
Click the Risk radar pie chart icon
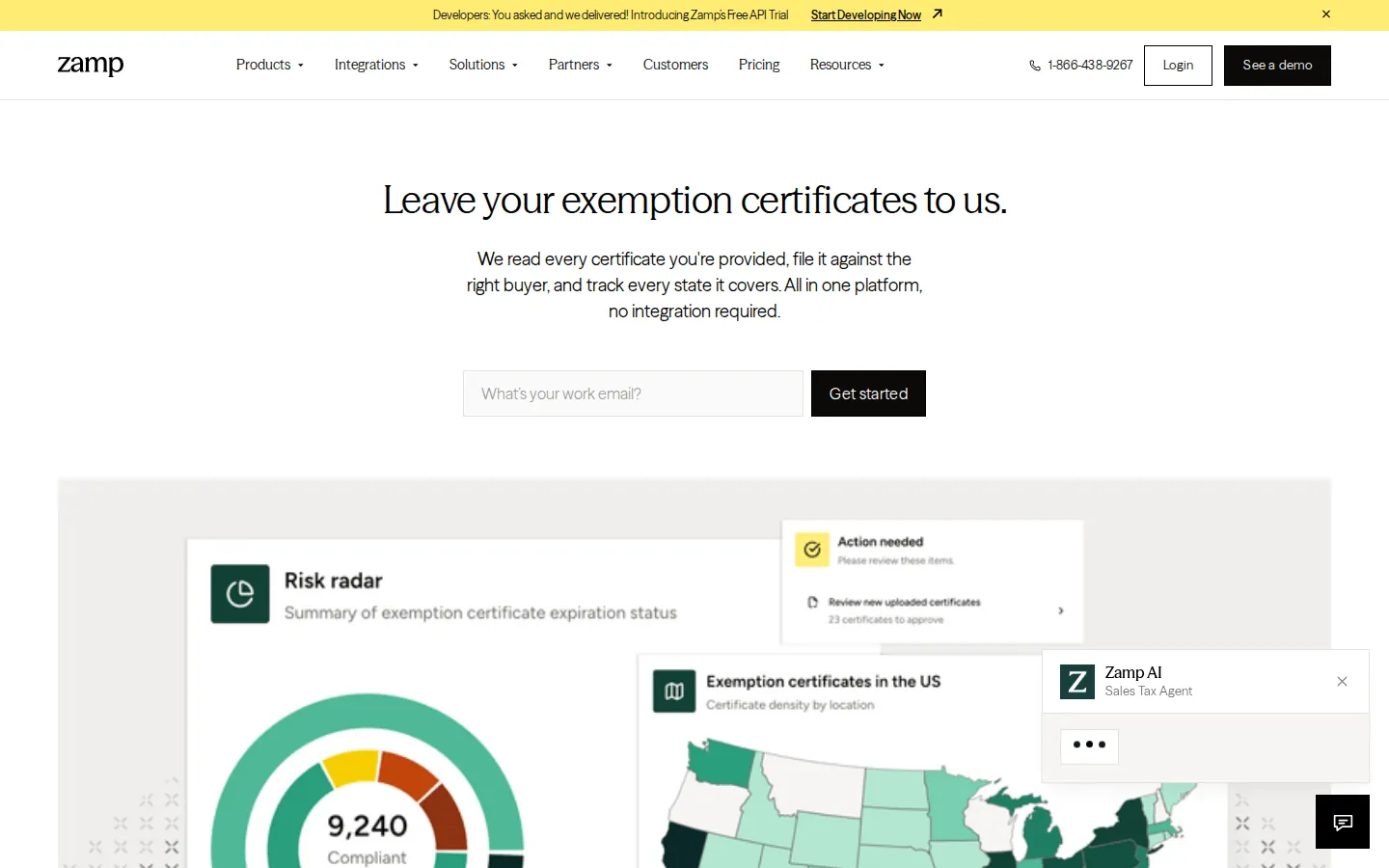point(240,594)
